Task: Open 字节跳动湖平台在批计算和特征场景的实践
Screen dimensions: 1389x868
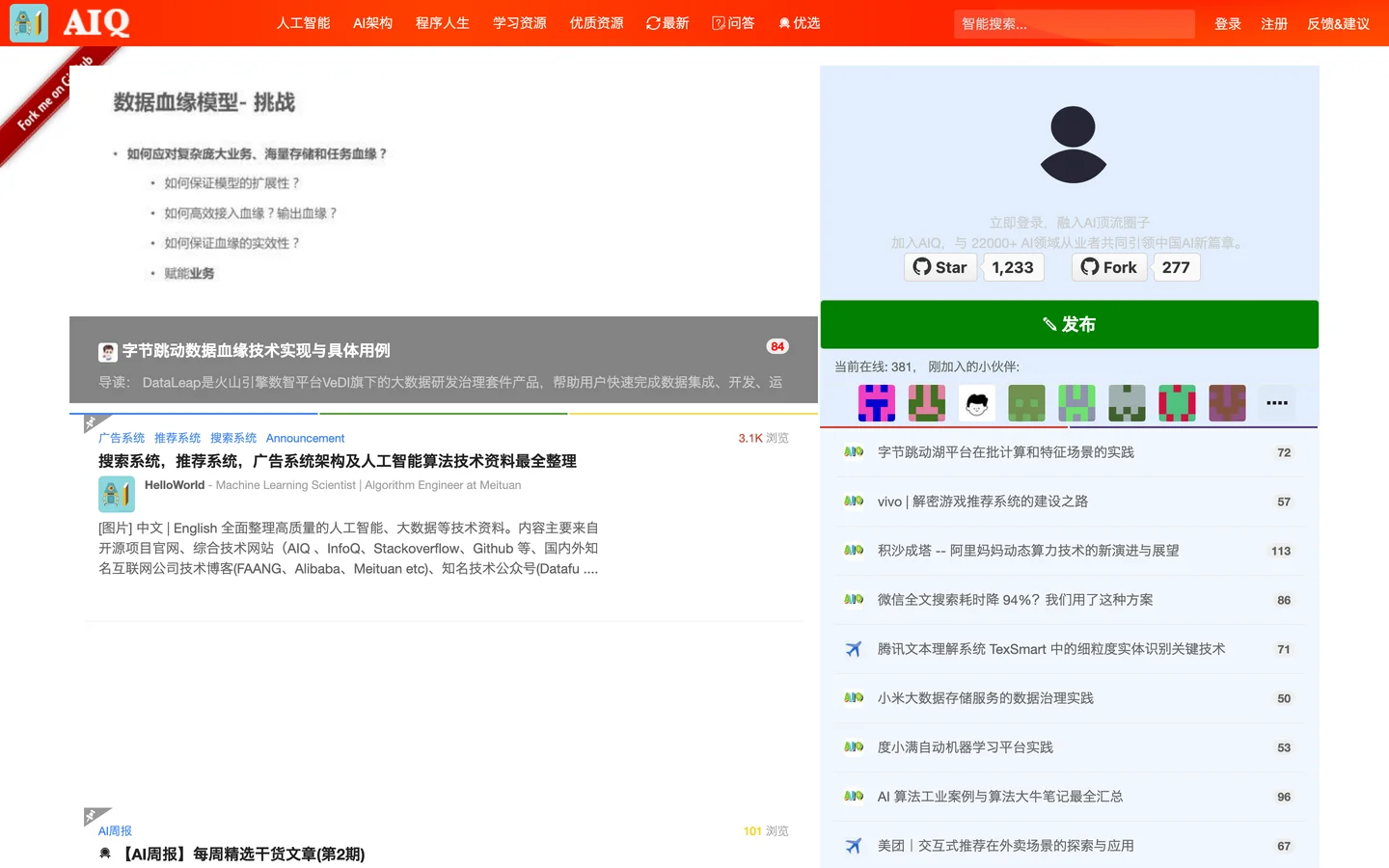Action: 1006,452
